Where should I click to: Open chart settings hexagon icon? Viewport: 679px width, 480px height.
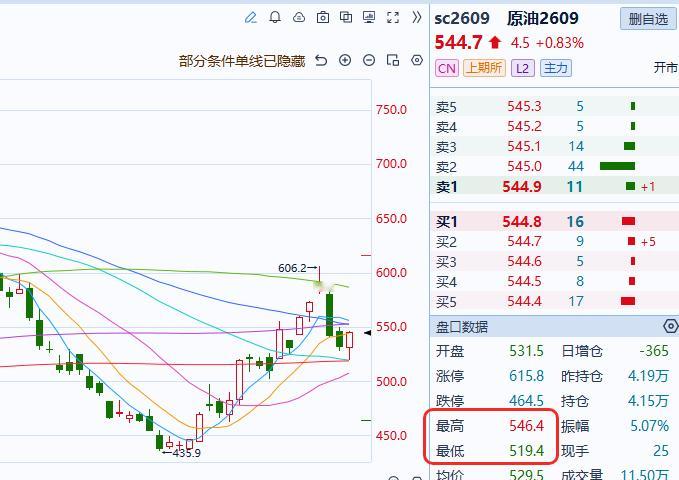[417, 60]
